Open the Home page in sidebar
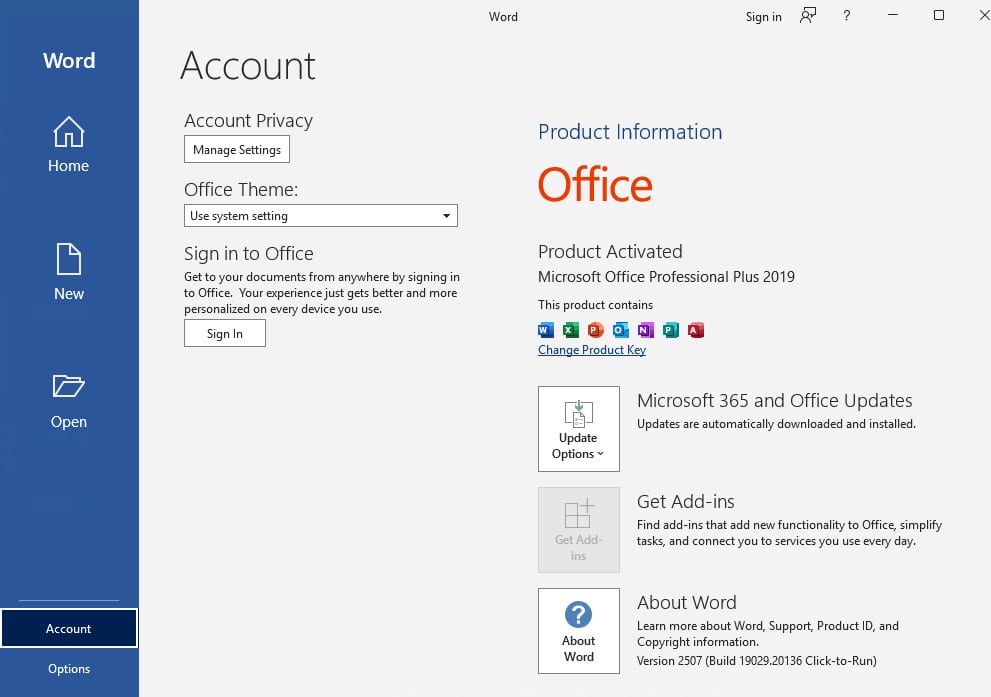991x697 pixels. 68,145
